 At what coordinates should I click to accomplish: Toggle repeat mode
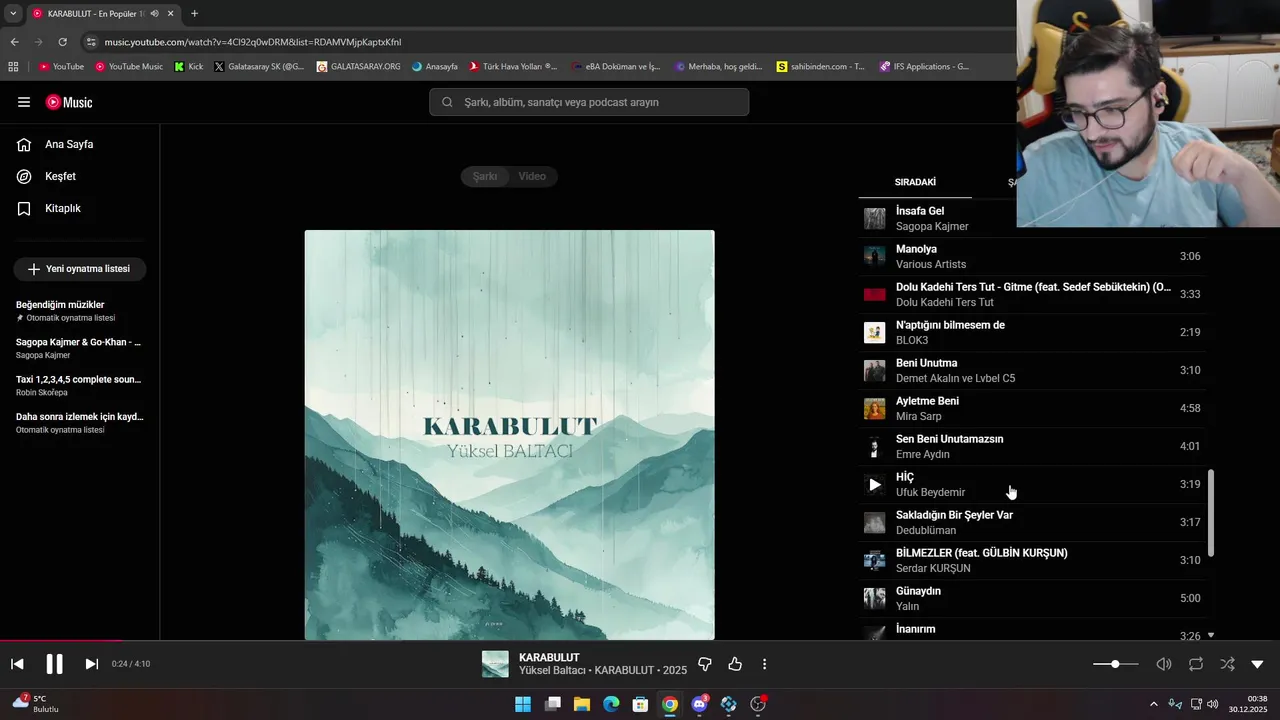[1195, 664]
